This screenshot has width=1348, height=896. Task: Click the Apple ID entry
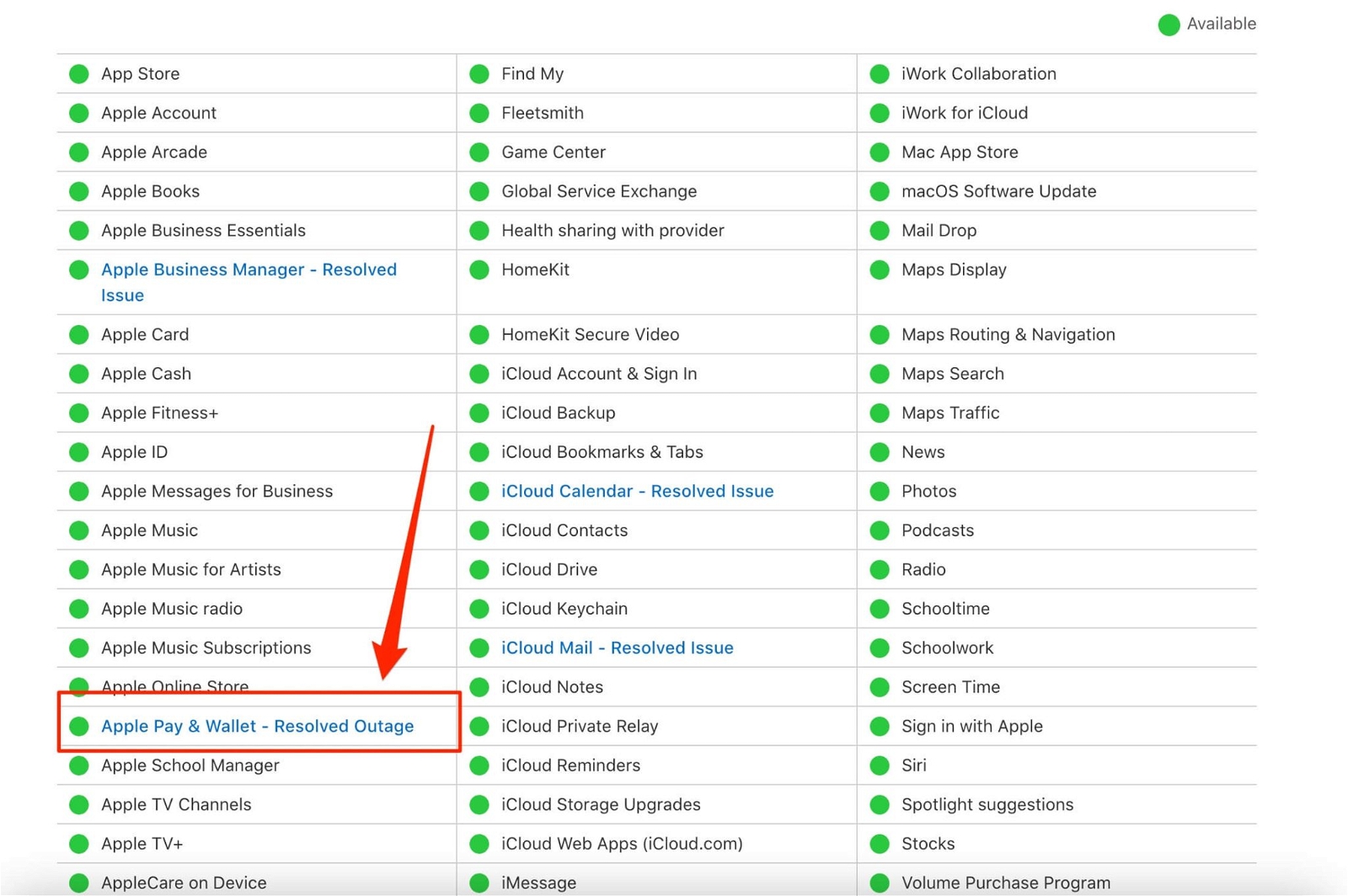click(134, 452)
